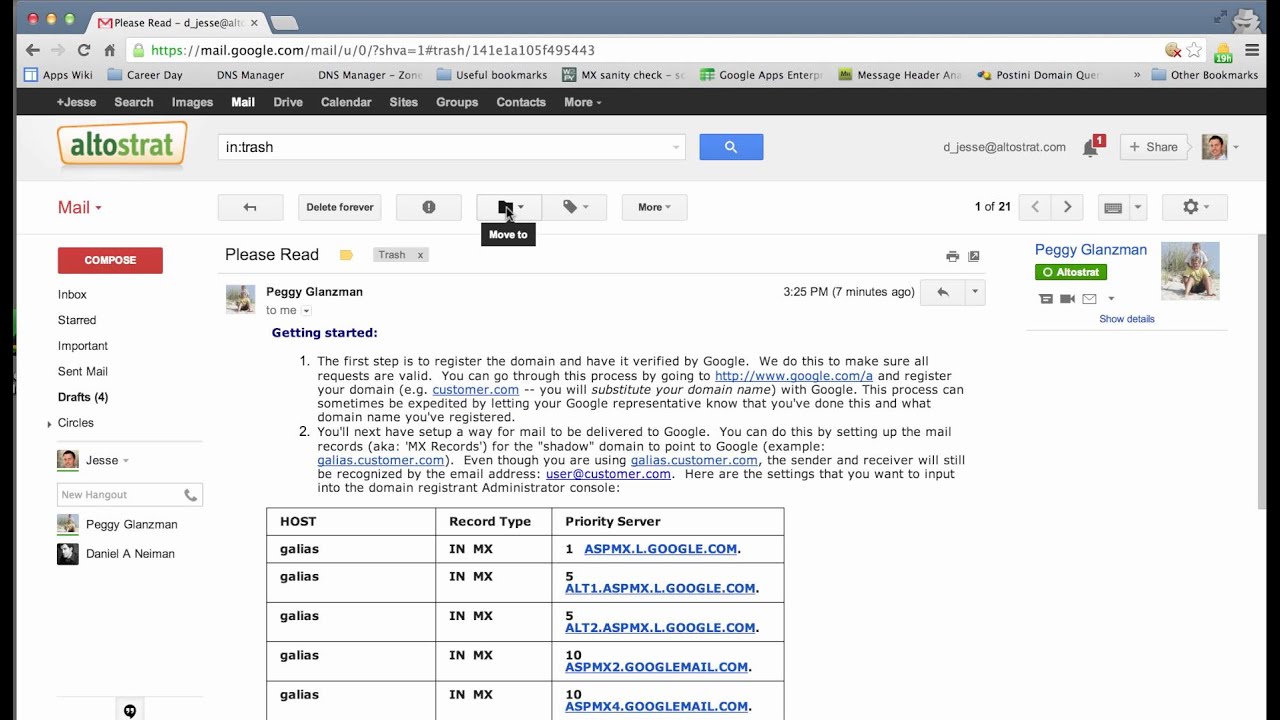The width and height of the screenshot is (1280, 720).
Task: Go to the Inbox folder
Action: [x=72, y=295]
